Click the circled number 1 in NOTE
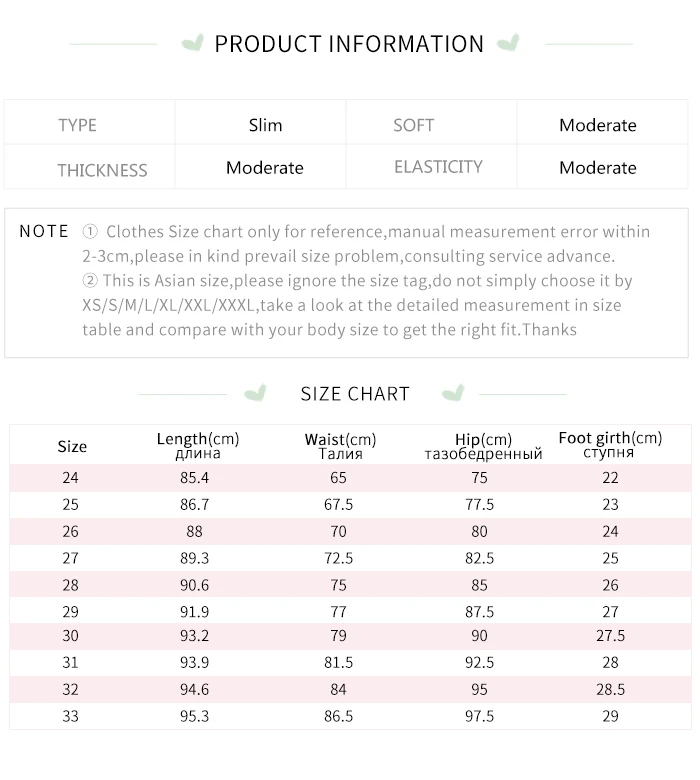 tap(90, 231)
